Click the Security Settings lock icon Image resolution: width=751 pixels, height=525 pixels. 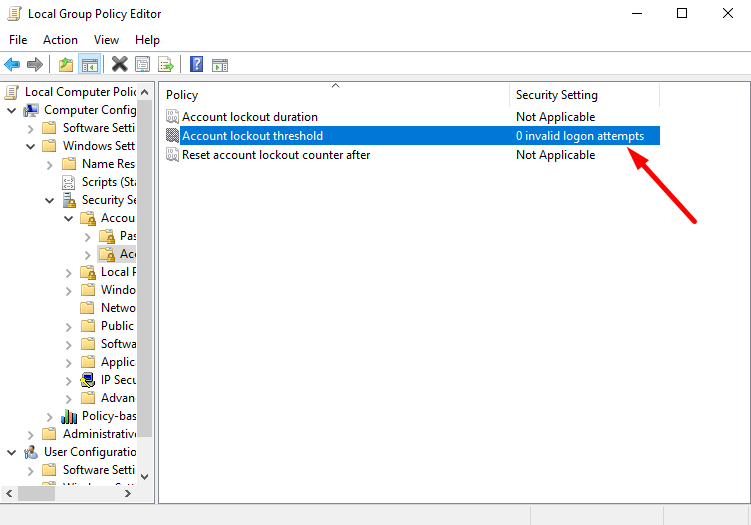69,200
